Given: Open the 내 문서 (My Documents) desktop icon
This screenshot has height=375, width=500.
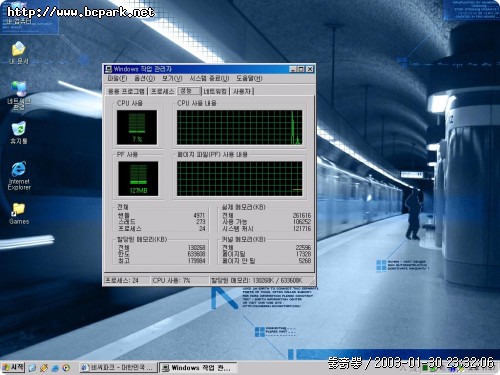Looking at the screenshot, I should pos(19,53).
